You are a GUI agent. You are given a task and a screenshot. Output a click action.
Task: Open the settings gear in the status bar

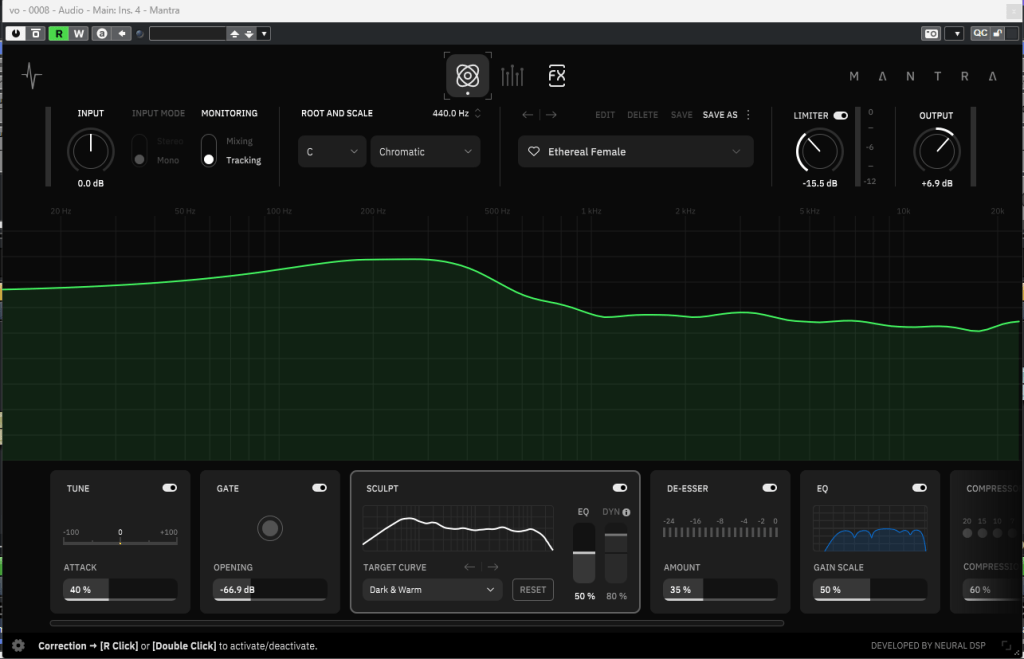click(18, 646)
